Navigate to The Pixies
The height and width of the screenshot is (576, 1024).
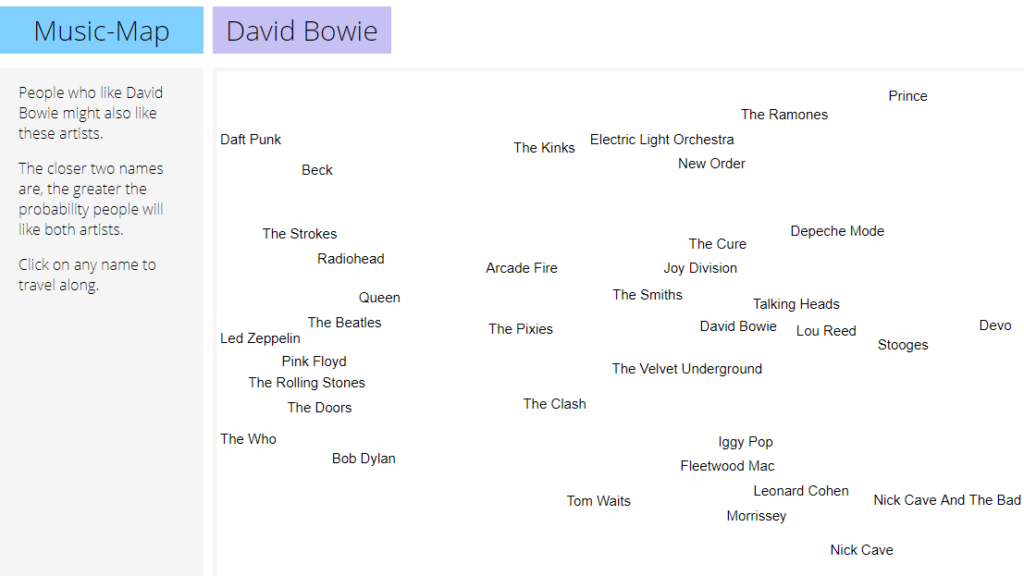(520, 329)
